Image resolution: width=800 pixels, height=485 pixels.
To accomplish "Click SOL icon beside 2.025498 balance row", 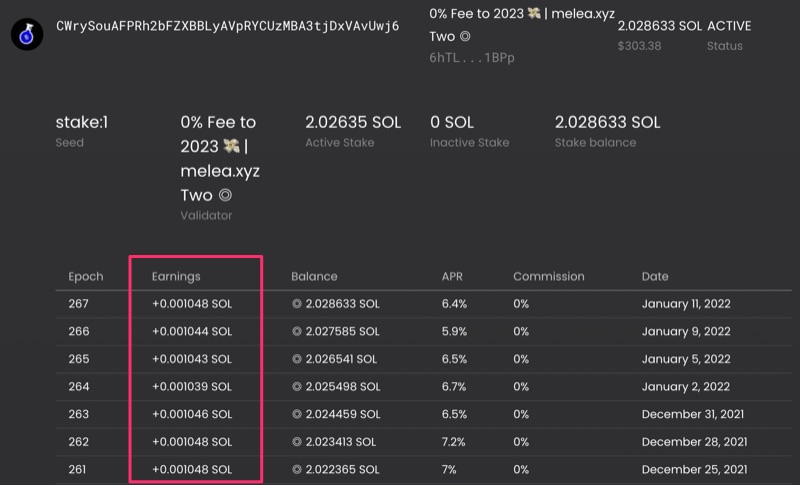I will tap(296, 387).
